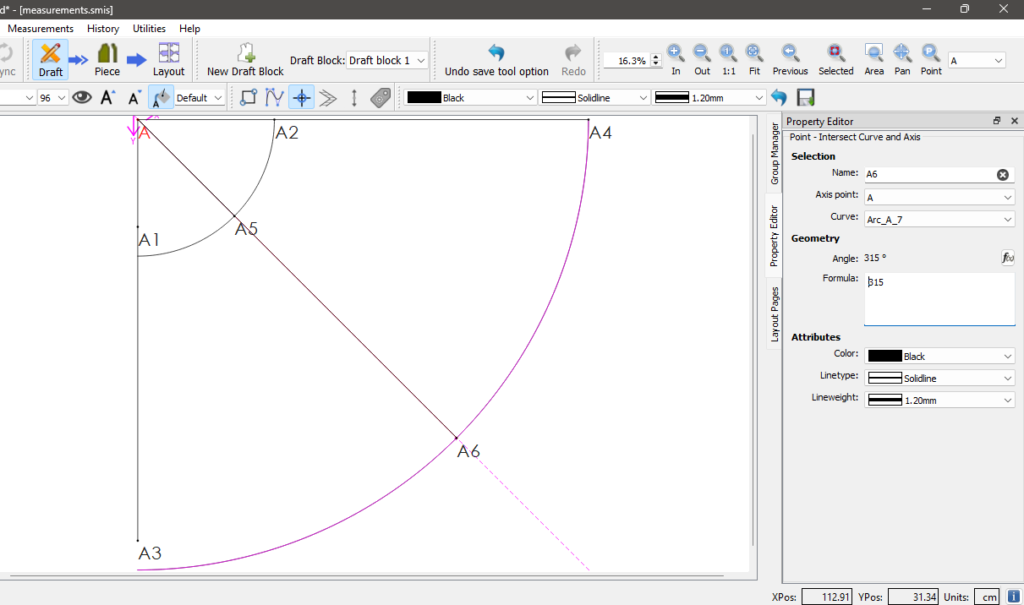
Task: Toggle seam direction chevron icon
Action: pyautogui.click(x=328, y=97)
